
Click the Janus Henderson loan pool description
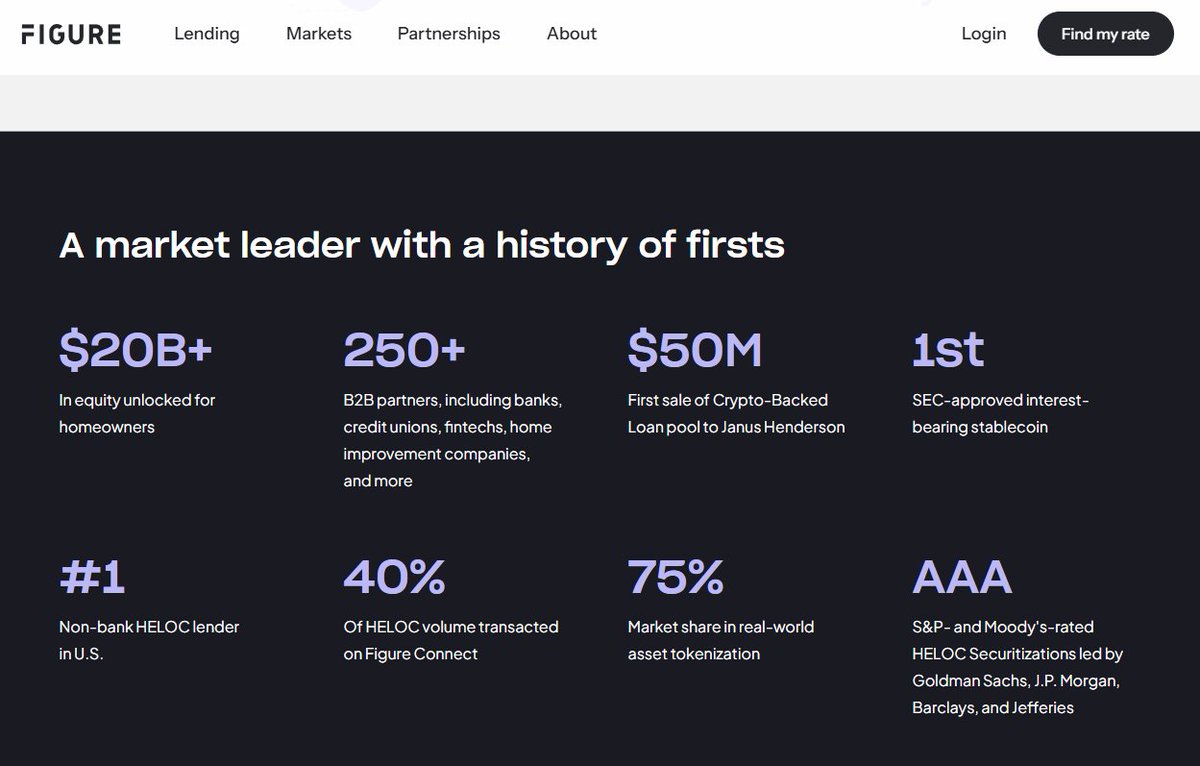coord(736,413)
